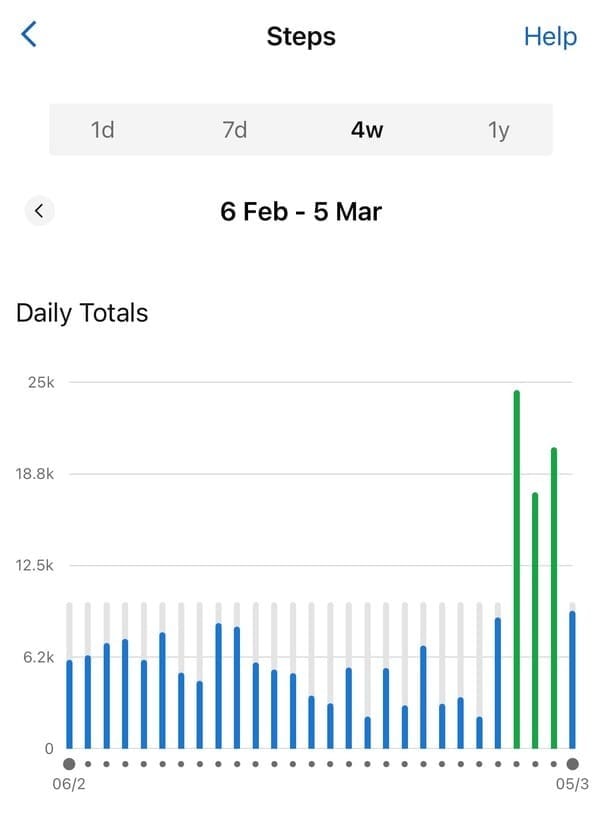The height and width of the screenshot is (824, 602).
Task: Tap large gray dot at timeline start
Action: click(x=69, y=764)
